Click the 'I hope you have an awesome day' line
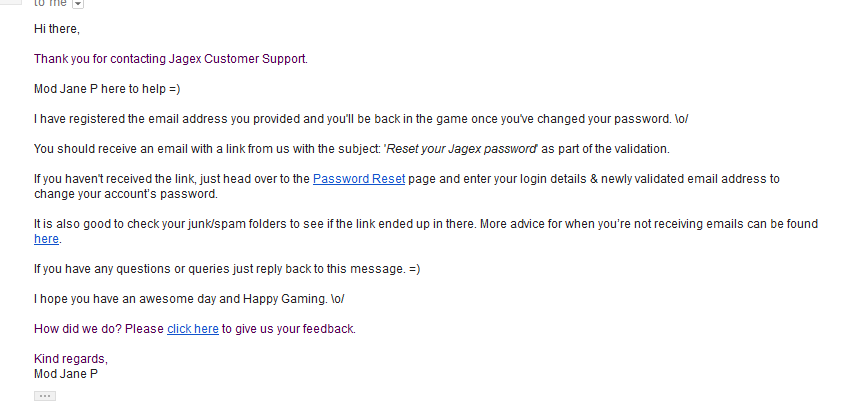 [189, 299]
